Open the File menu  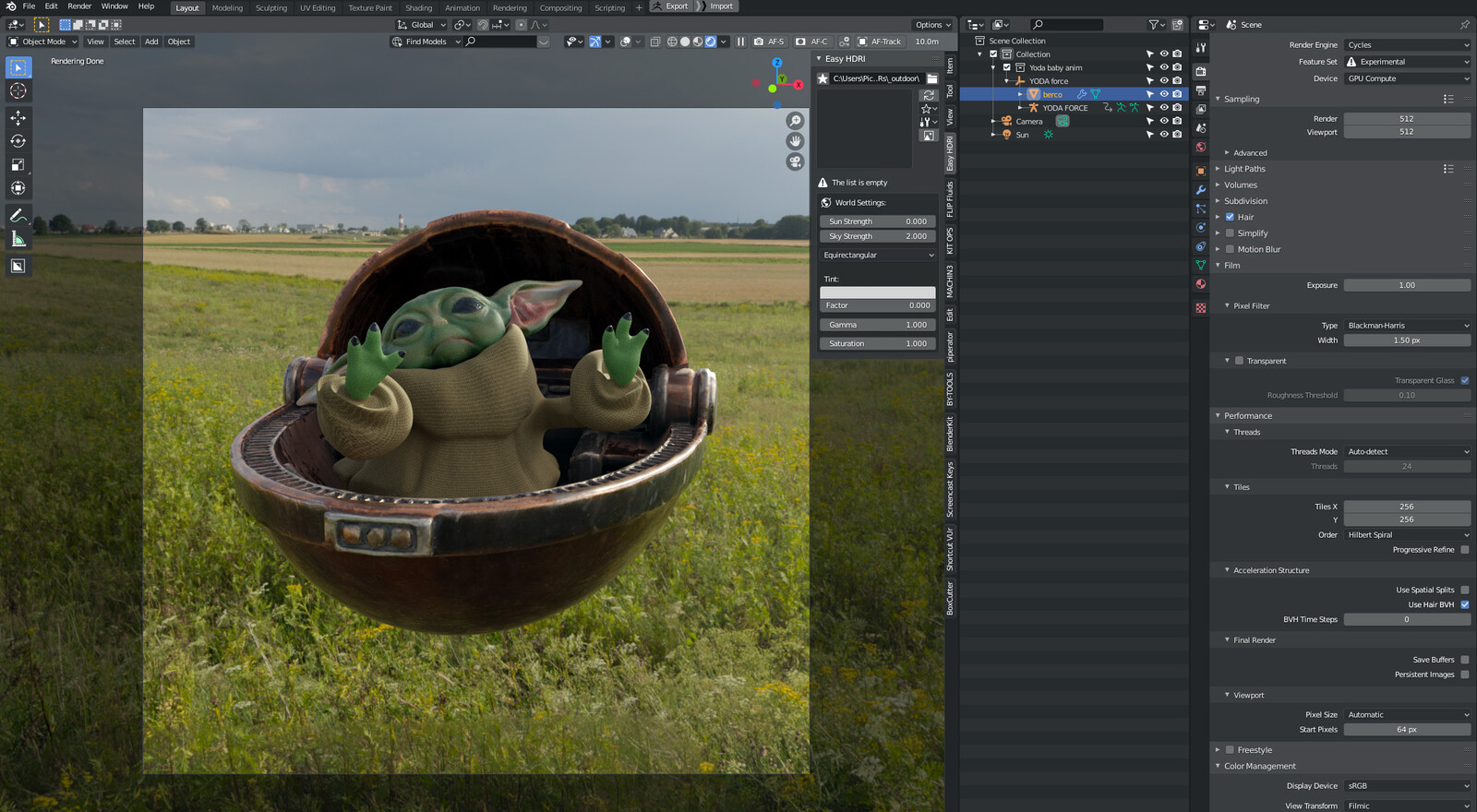(x=29, y=6)
